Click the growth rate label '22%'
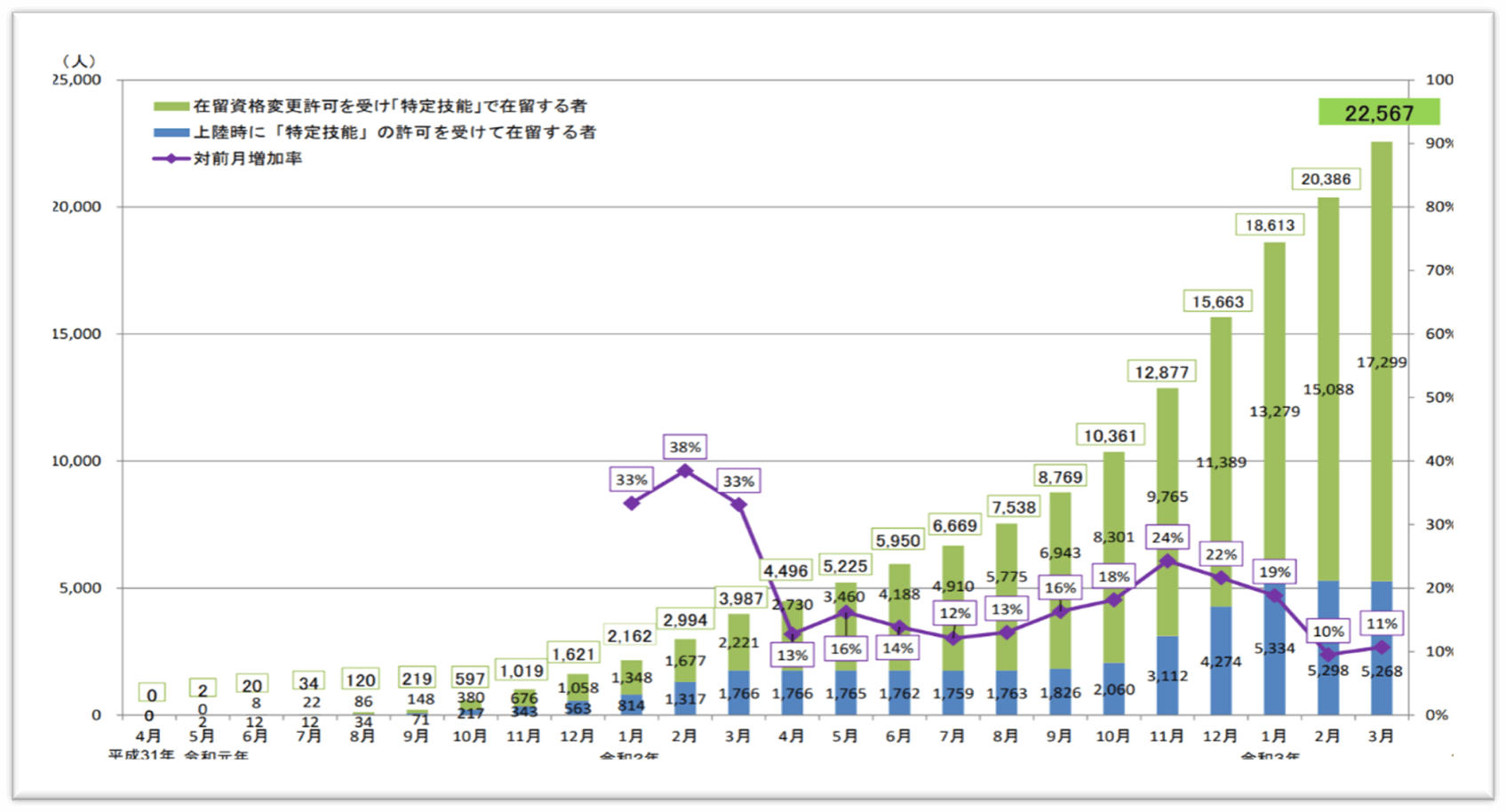The width and height of the screenshot is (1506, 812). [x=1221, y=554]
